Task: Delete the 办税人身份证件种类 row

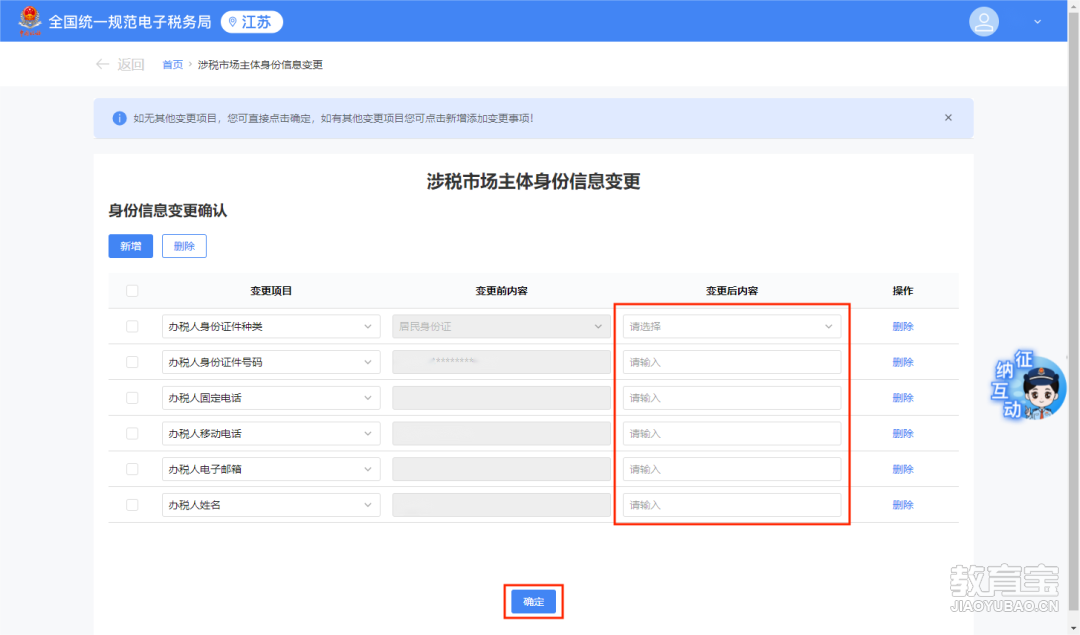Action: pyautogui.click(x=902, y=326)
